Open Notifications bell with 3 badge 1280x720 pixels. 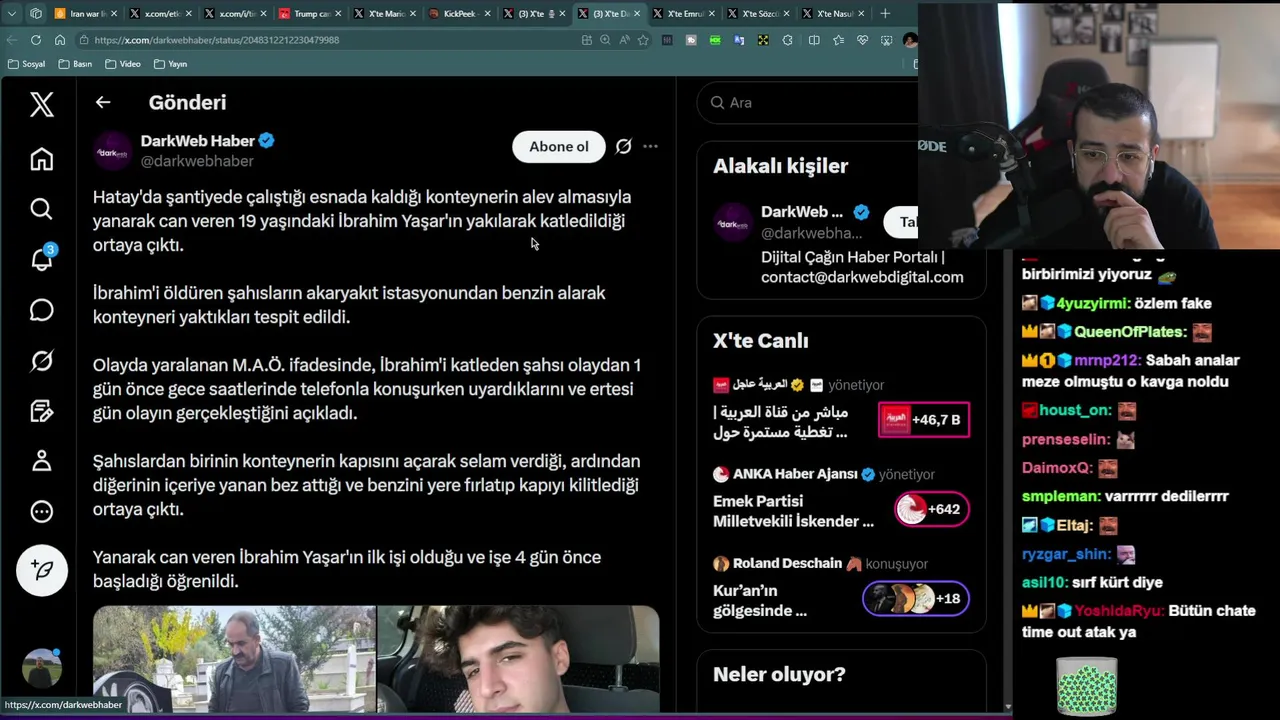click(42, 258)
